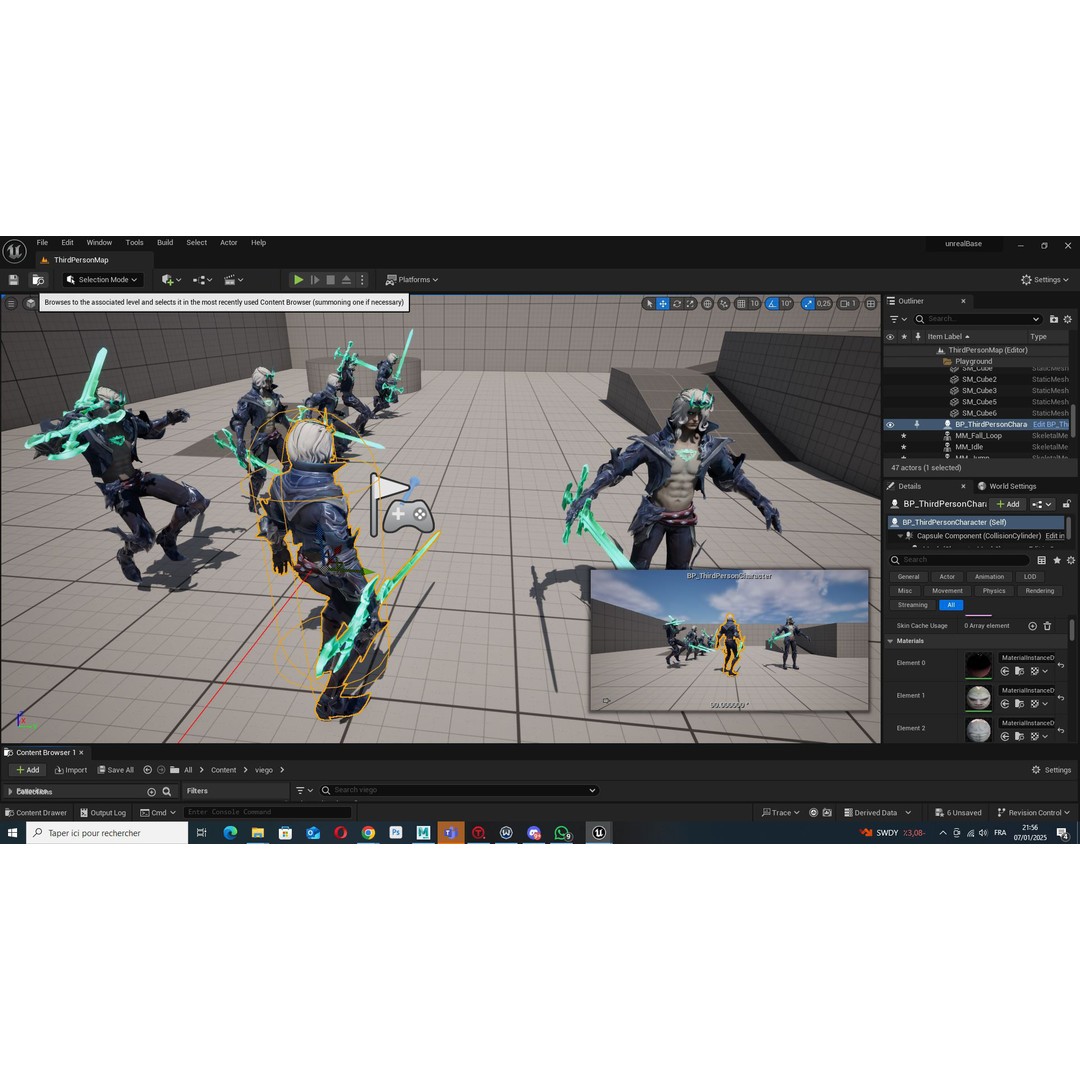Open the Selection Mode dropdown
The image size is (1080, 1080).
102,280
